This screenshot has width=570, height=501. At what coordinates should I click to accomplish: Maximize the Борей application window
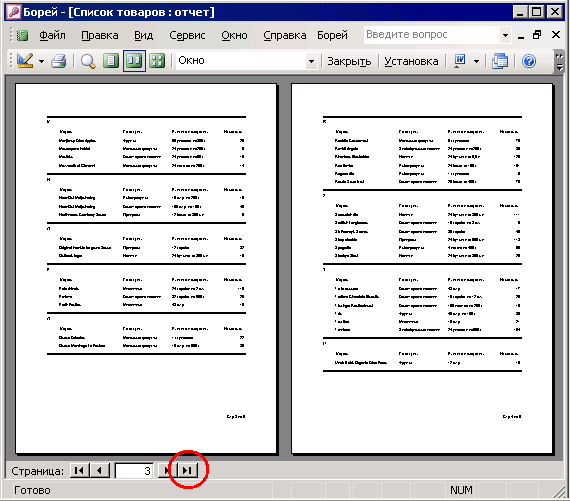click(x=537, y=12)
